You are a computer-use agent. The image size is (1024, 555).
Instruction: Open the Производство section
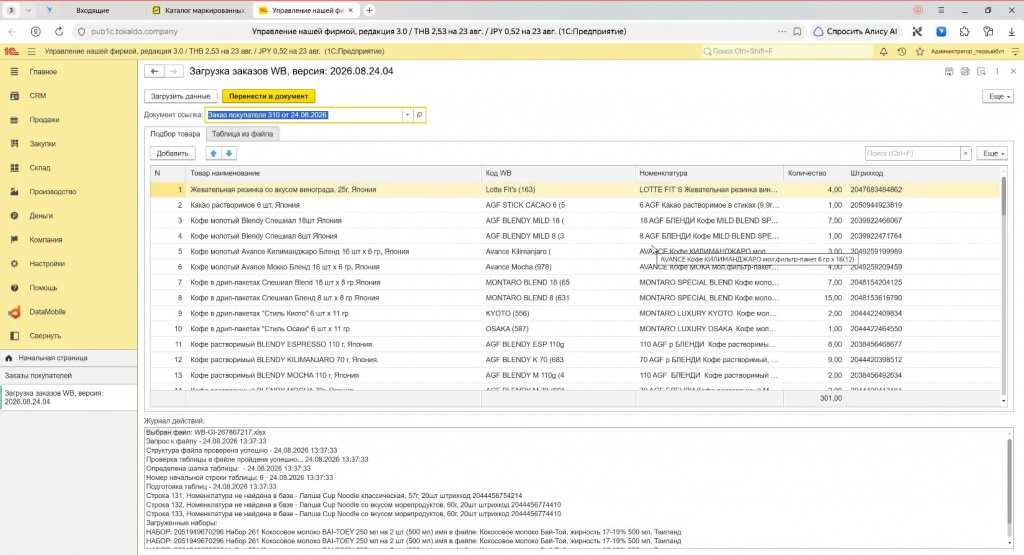[52, 192]
